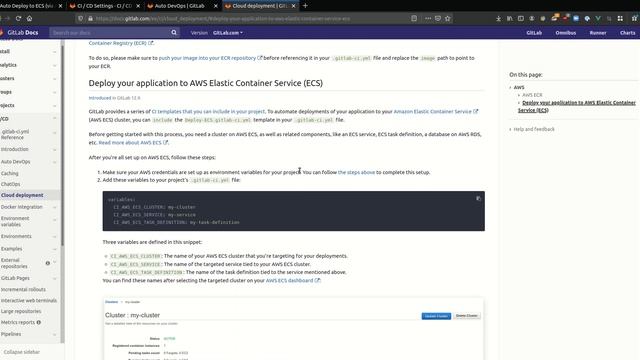This screenshot has height=360, width=640.
Task: Click the Omnibus header nav link
Action: [x=565, y=33]
